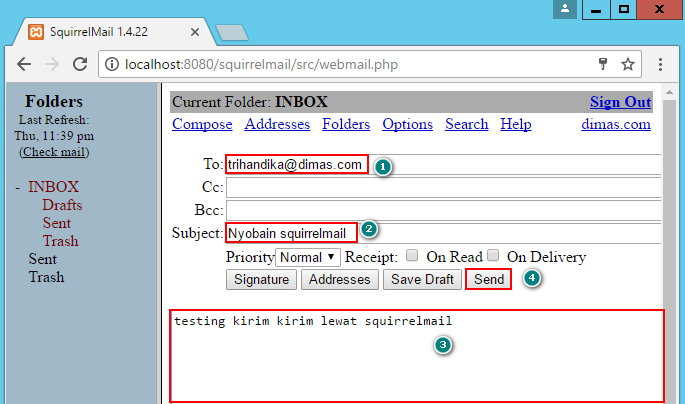Image resolution: width=685 pixels, height=404 pixels.
Task: Open red Trash subfolder under INBOX
Action: pyautogui.click(x=60, y=241)
